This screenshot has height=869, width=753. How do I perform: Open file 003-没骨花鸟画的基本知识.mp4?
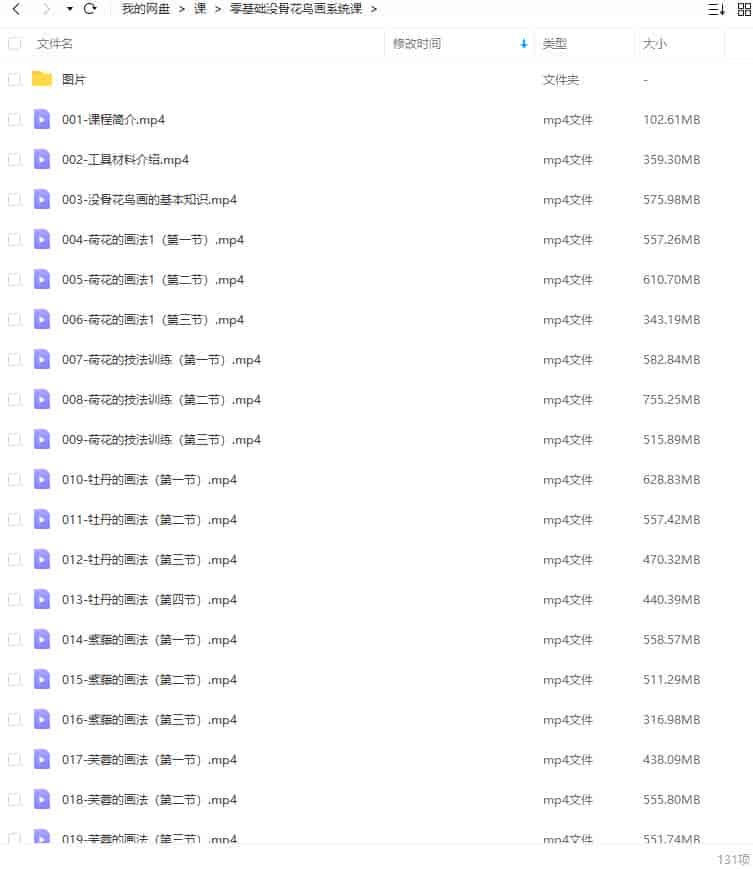pos(150,200)
